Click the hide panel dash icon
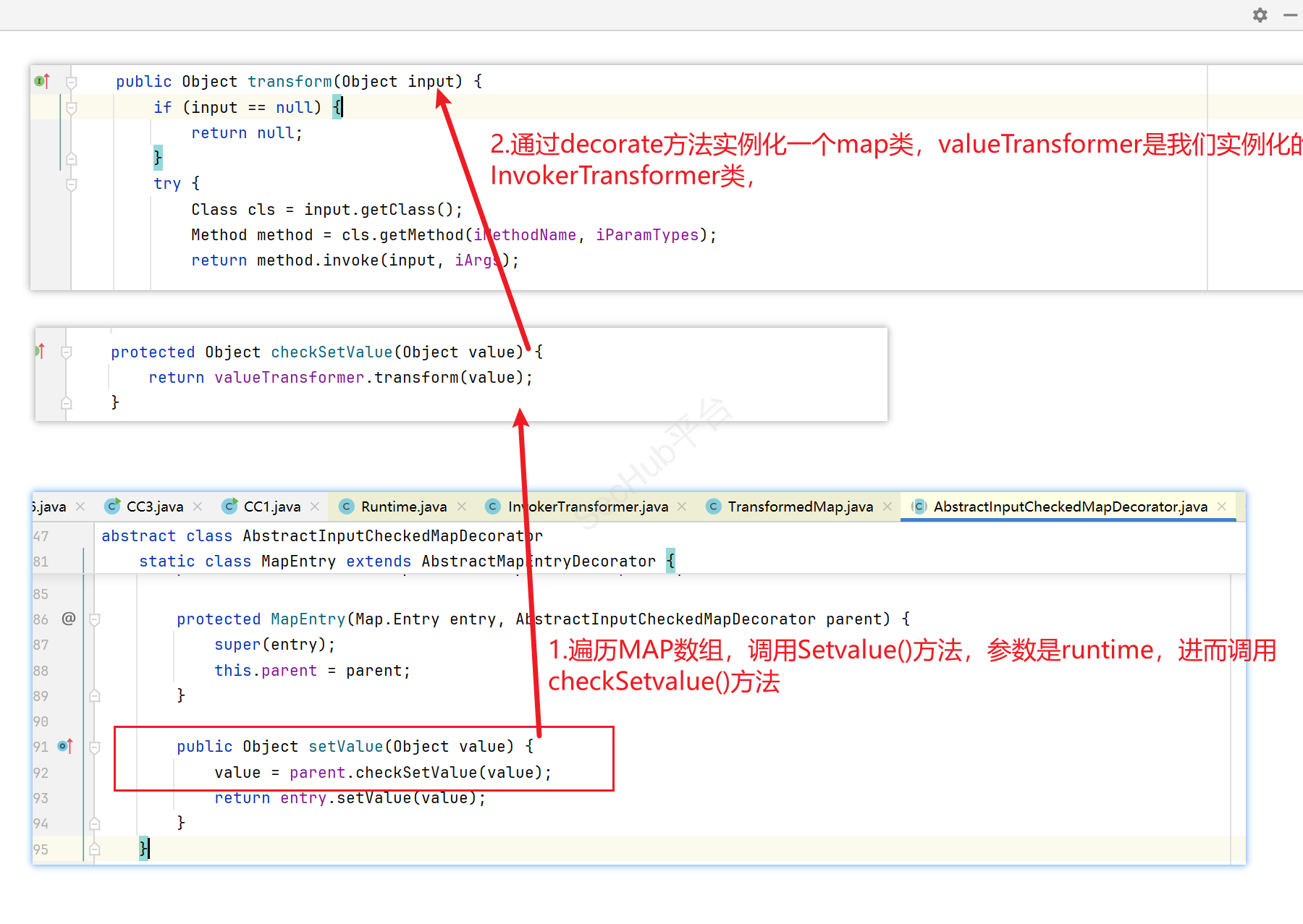The image size is (1303, 924). pyautogui.click(x=1290, y=15)
